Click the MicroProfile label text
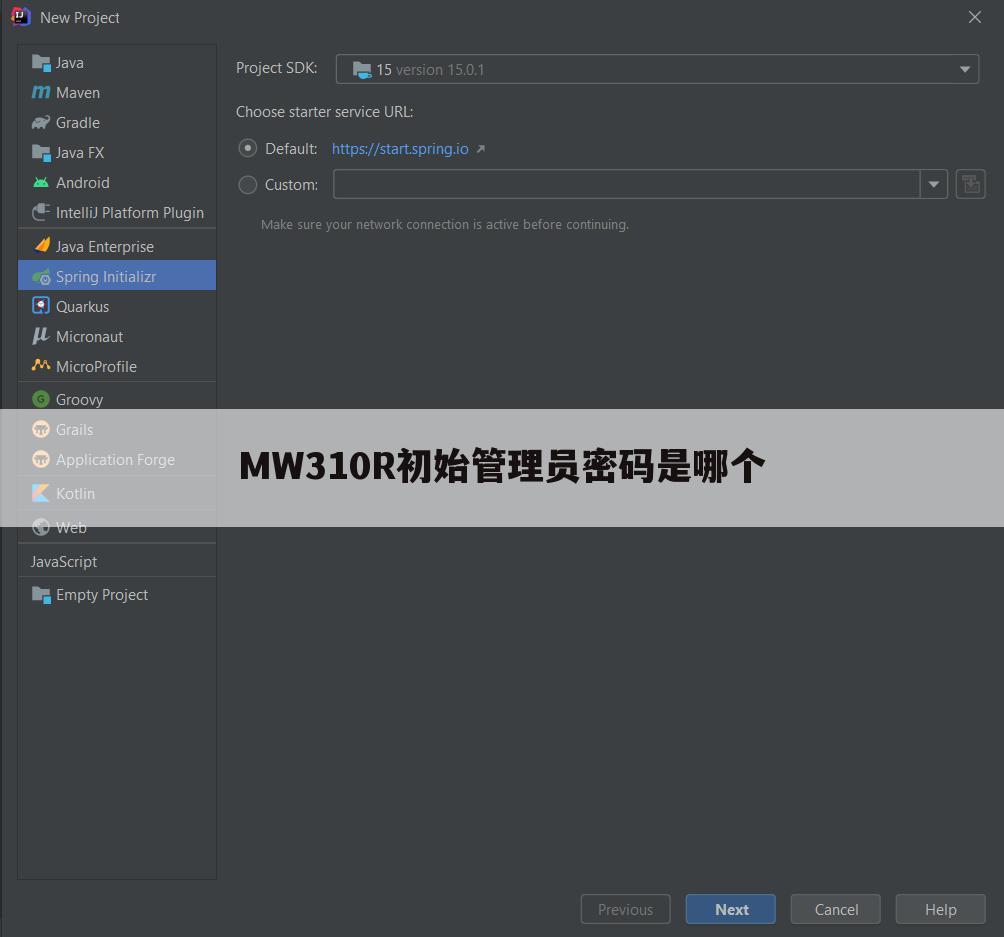Screen dimensions: 1004x937 (97, 366)
